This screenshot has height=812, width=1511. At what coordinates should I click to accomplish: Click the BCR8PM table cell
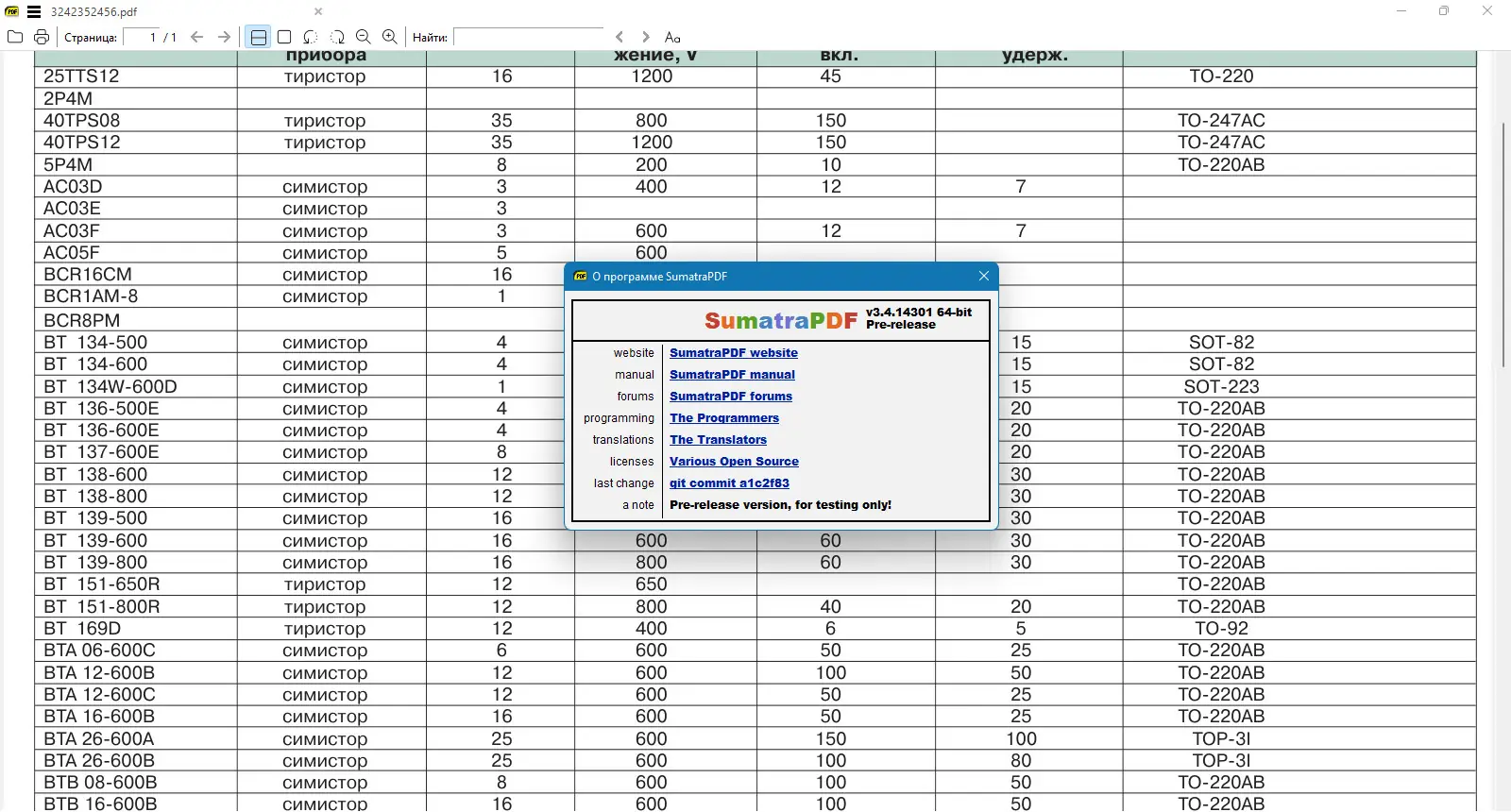136,320
